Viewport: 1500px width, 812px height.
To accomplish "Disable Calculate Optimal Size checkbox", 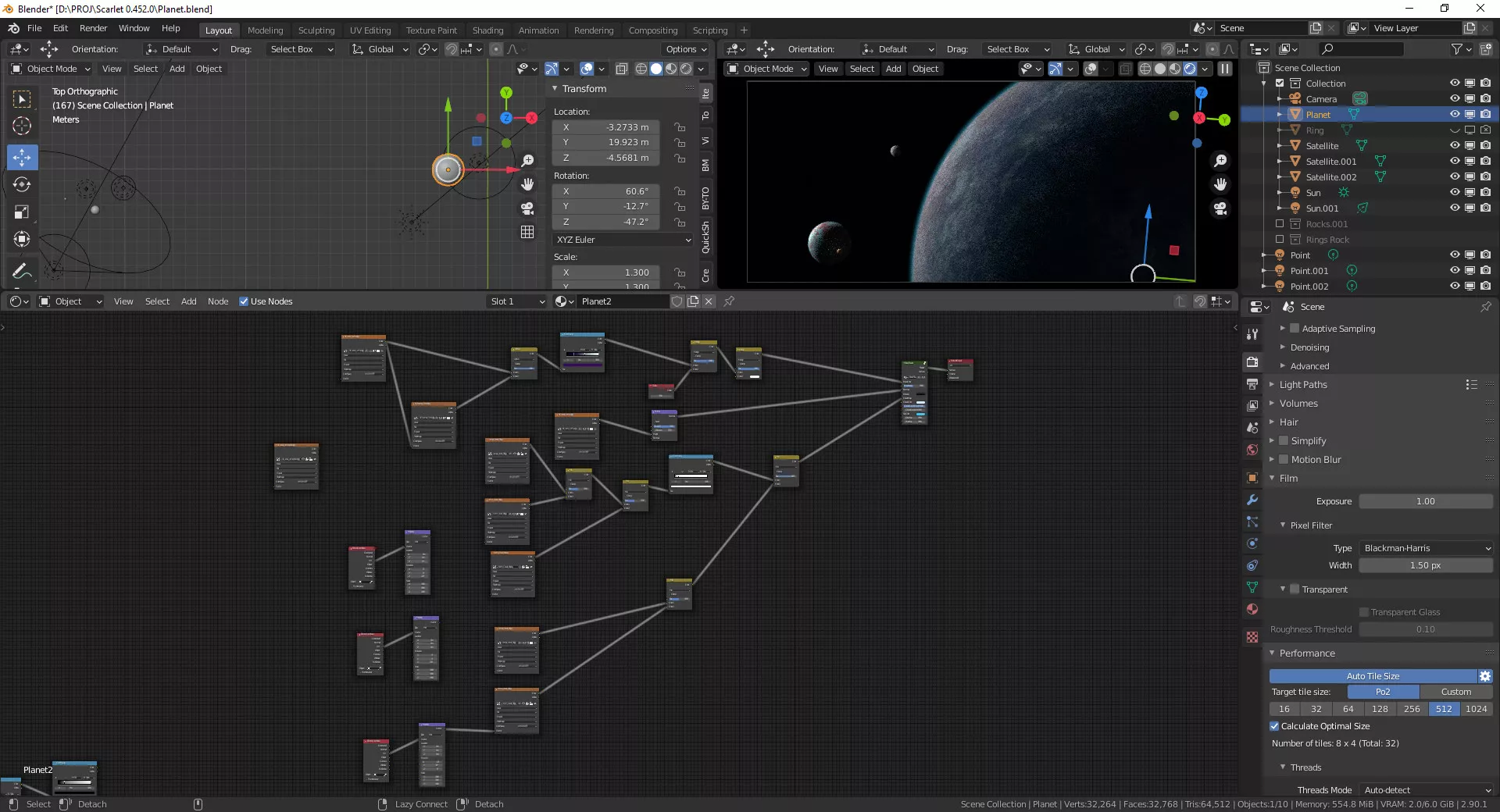I will pyautogui.click(x=1274, y=726).
